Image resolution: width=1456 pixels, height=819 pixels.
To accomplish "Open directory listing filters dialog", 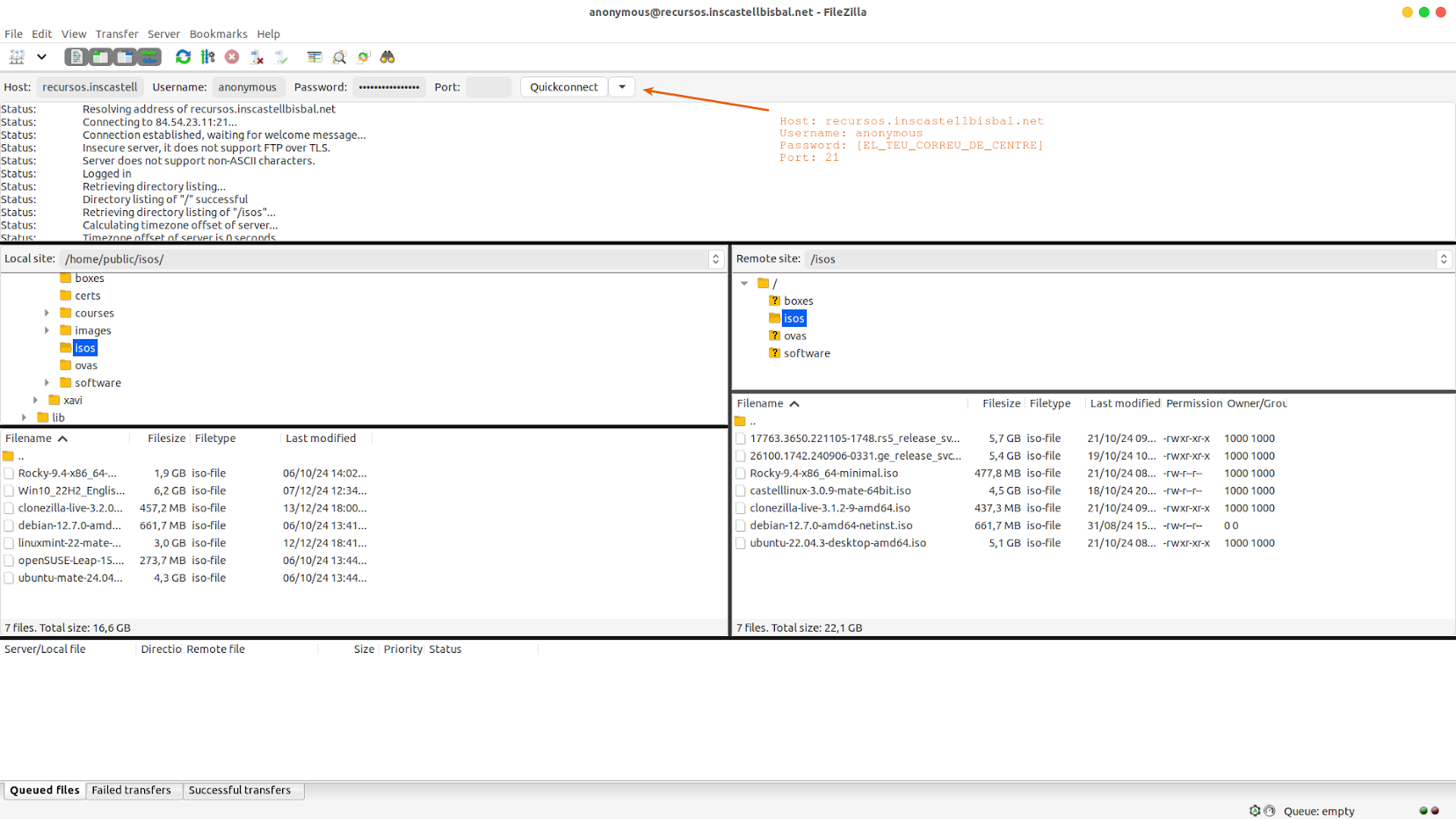I will pos(314,57).
